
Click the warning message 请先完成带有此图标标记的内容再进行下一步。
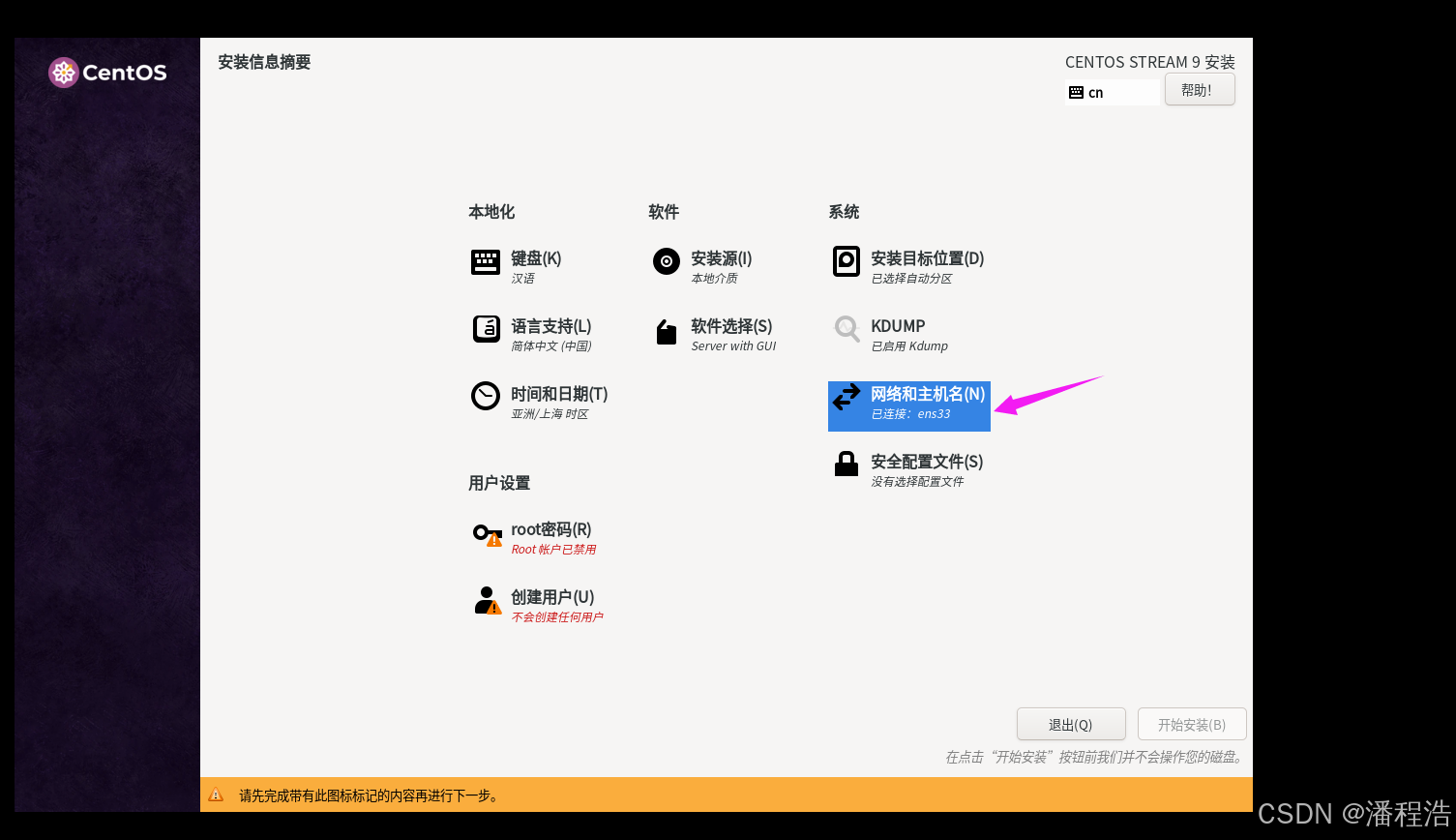tap(371, 795)
